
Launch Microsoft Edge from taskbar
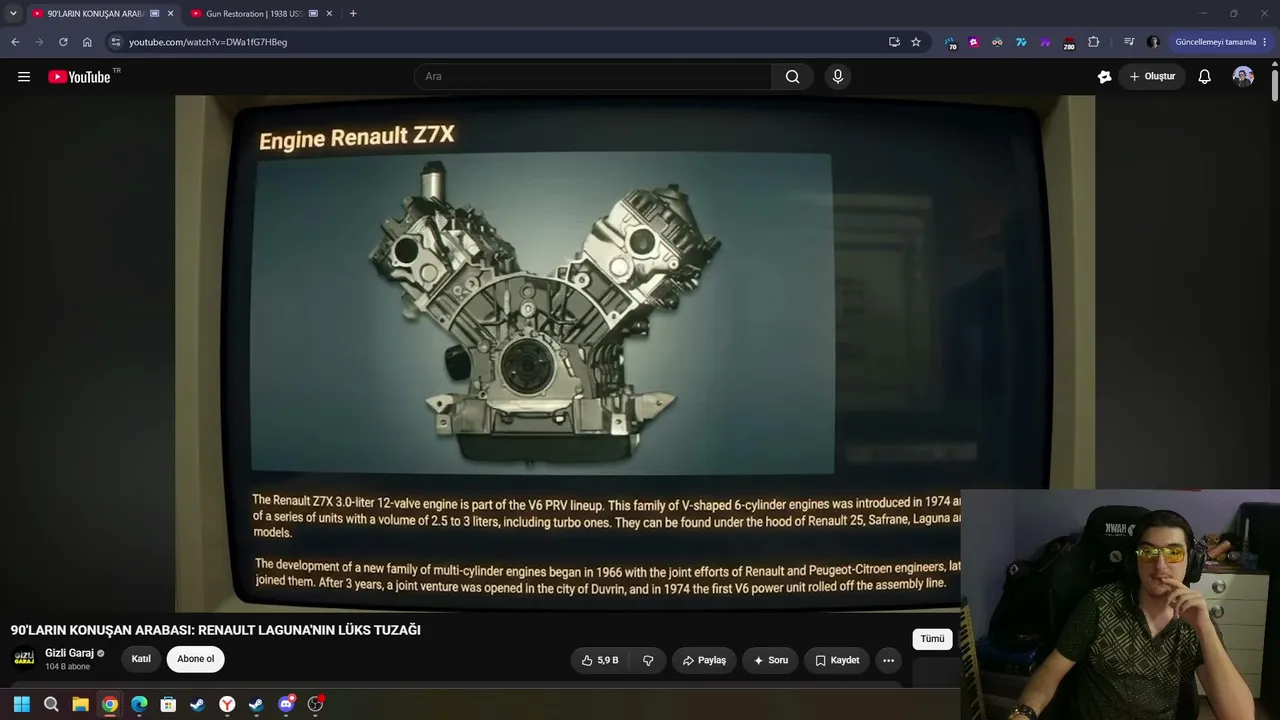tap(139, 704)
